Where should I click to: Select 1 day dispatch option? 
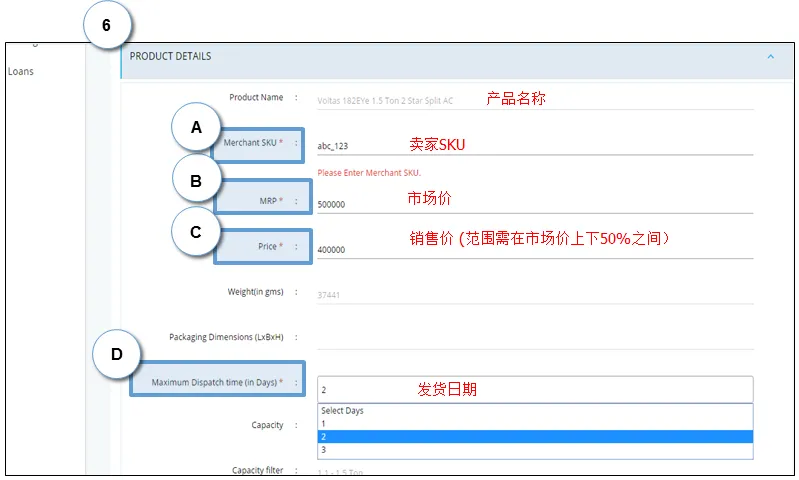click(535, 423)
